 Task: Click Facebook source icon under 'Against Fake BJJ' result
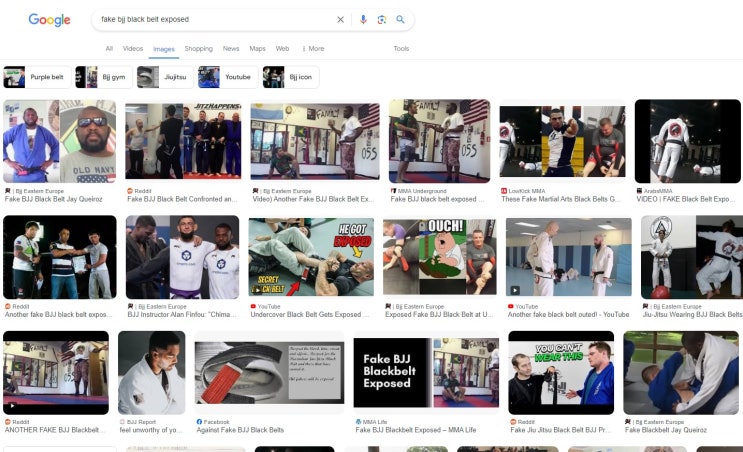(x=199, y=422)
